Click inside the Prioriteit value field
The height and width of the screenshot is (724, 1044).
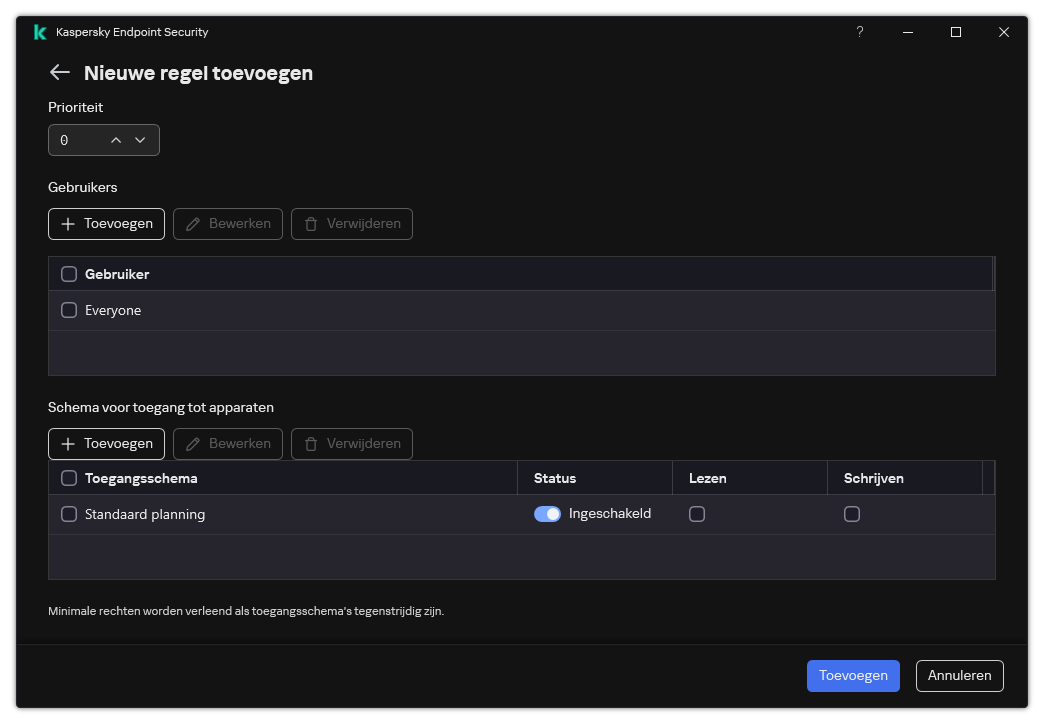(x=80, y=140)
